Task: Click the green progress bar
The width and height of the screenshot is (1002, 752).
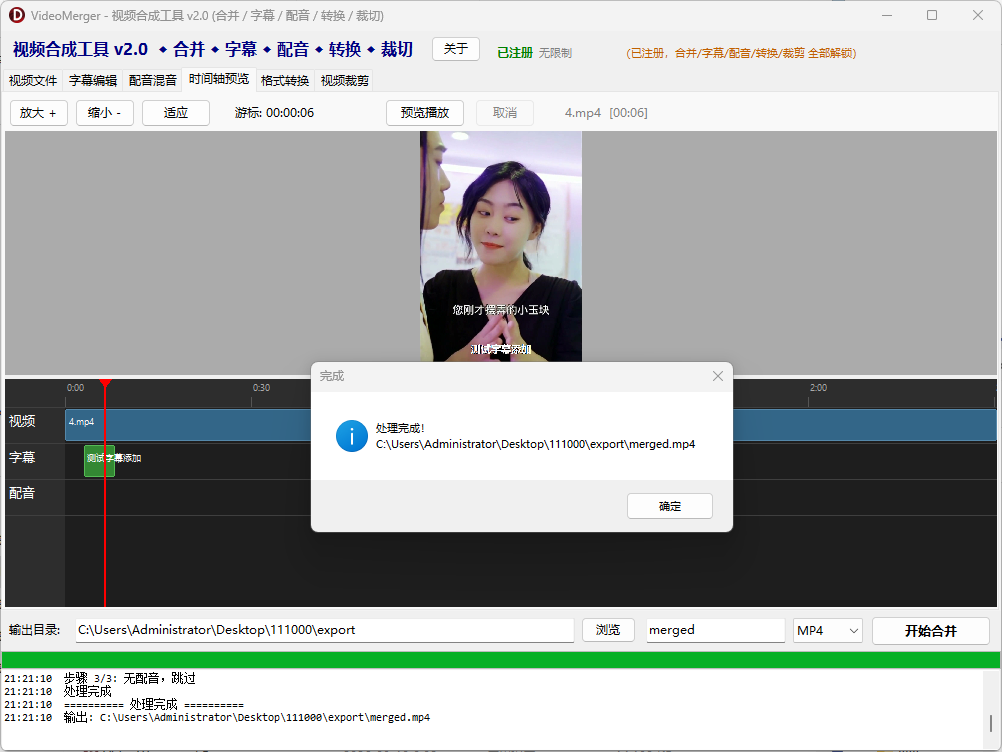Action: [500, 659]
